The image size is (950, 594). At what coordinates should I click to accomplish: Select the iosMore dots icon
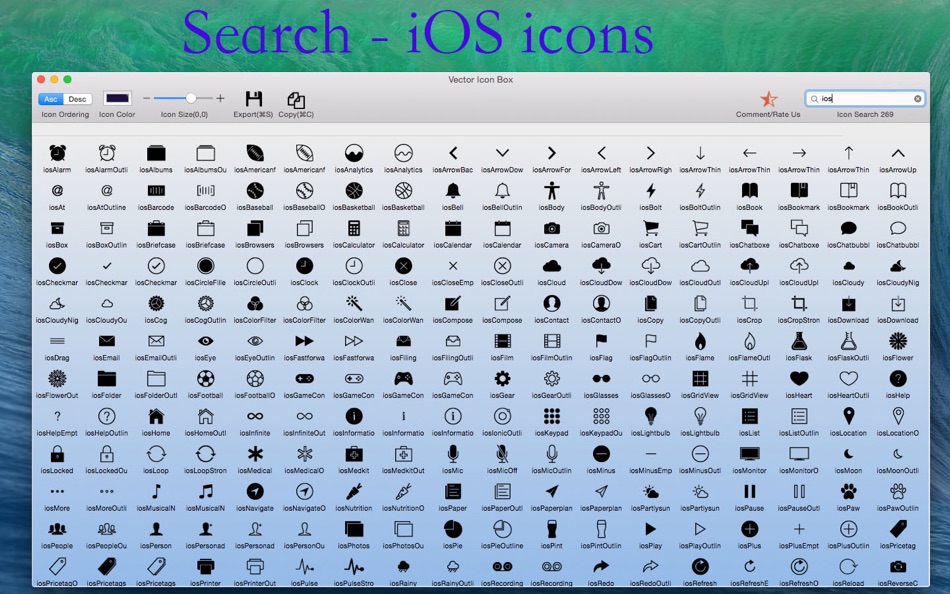tap(57, 491)
